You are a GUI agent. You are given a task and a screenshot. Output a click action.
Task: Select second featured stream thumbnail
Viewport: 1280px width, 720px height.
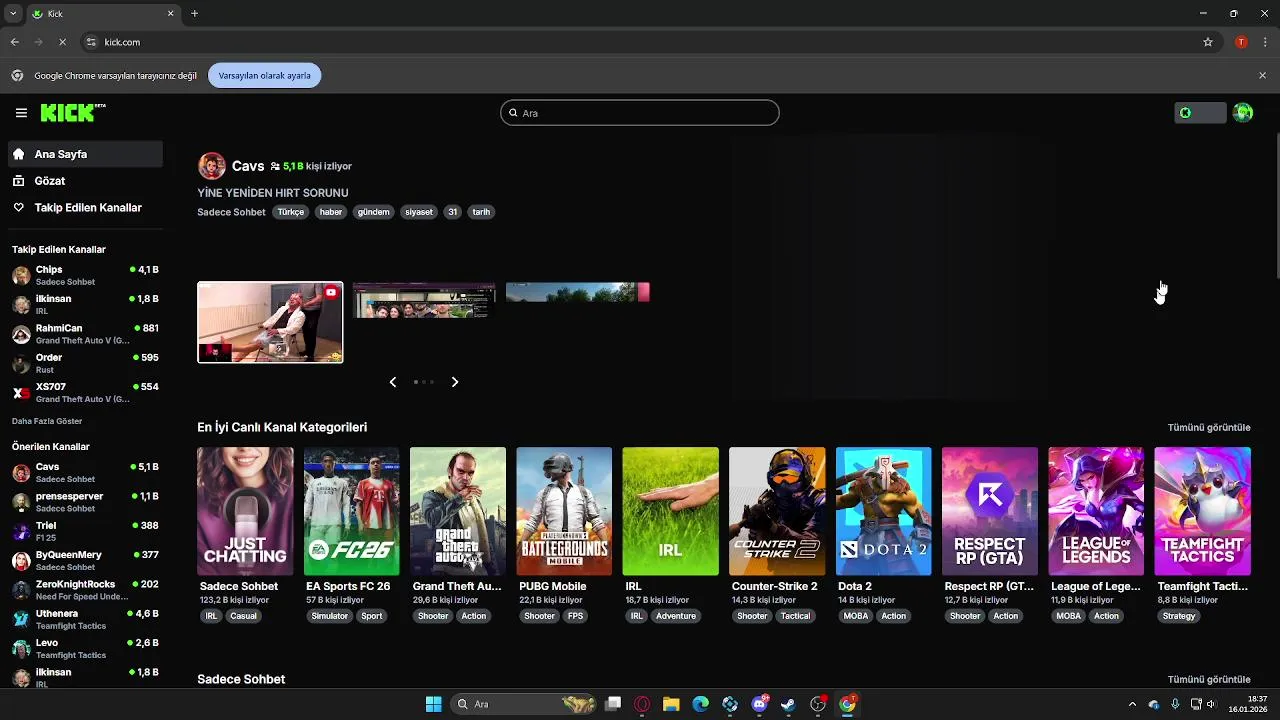point(424,300)
